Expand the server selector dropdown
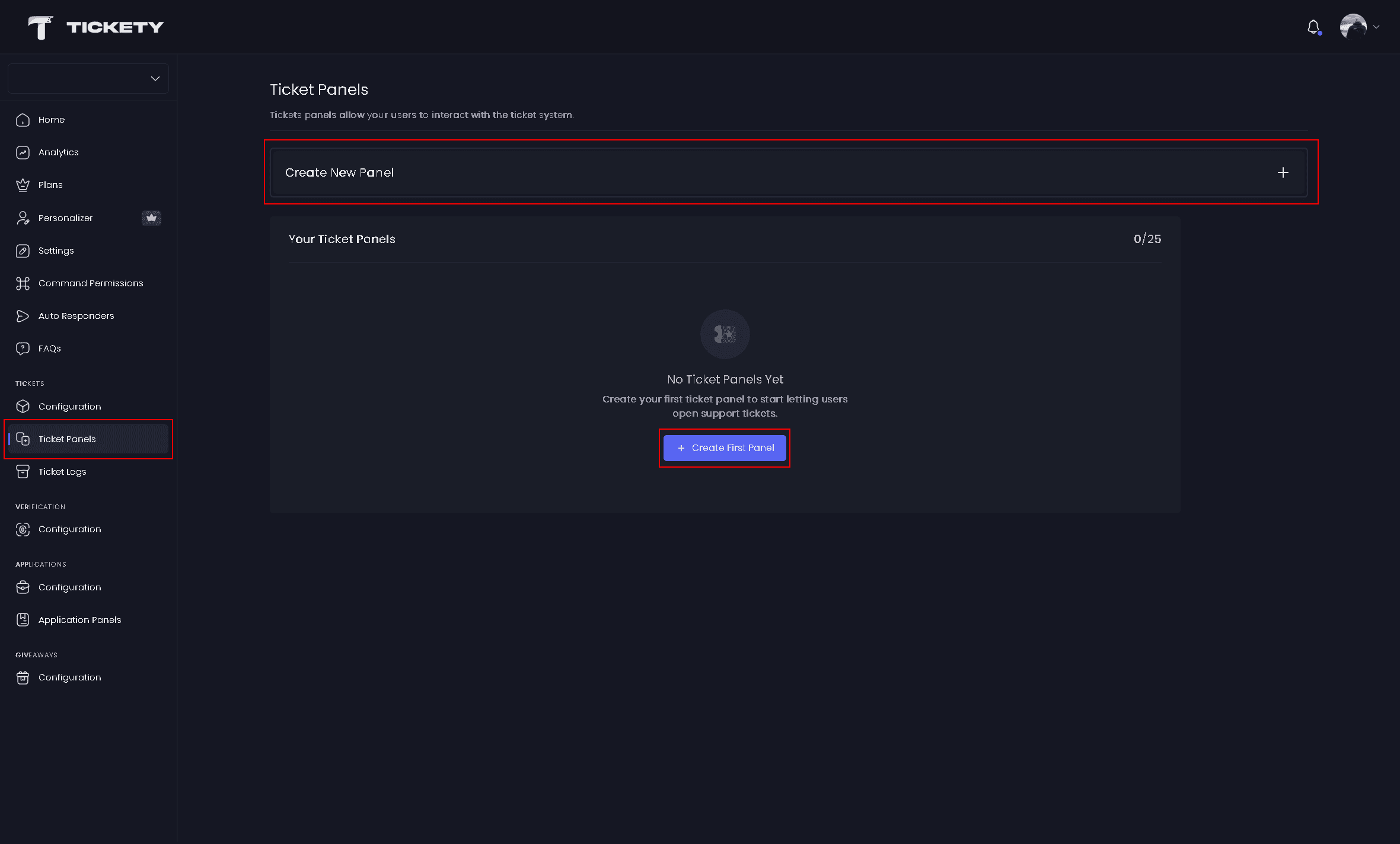1400x844 pixels. coord(88,78)
